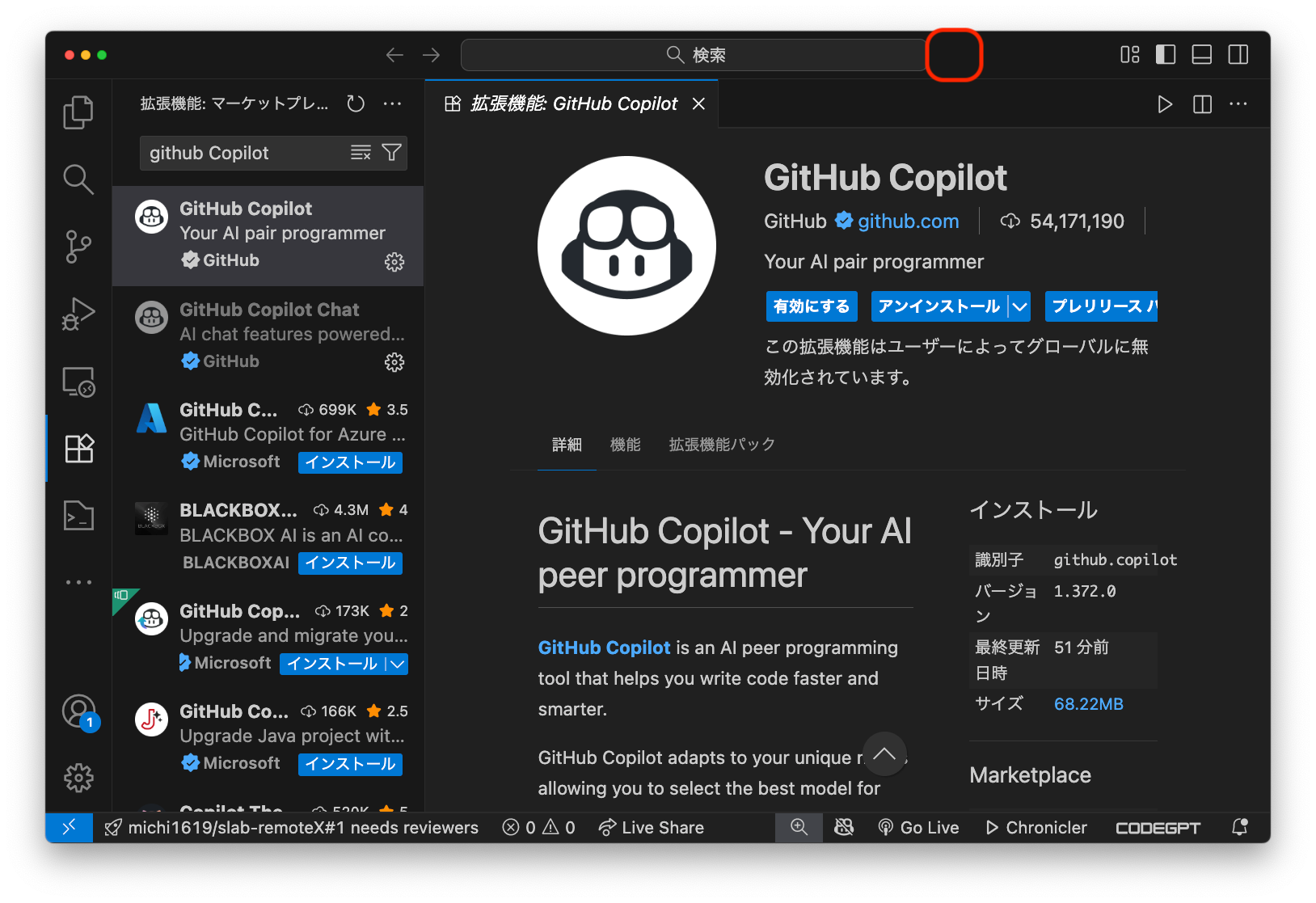
Task: Click Chronicler in the status bar
Action: click(1036, 827)
